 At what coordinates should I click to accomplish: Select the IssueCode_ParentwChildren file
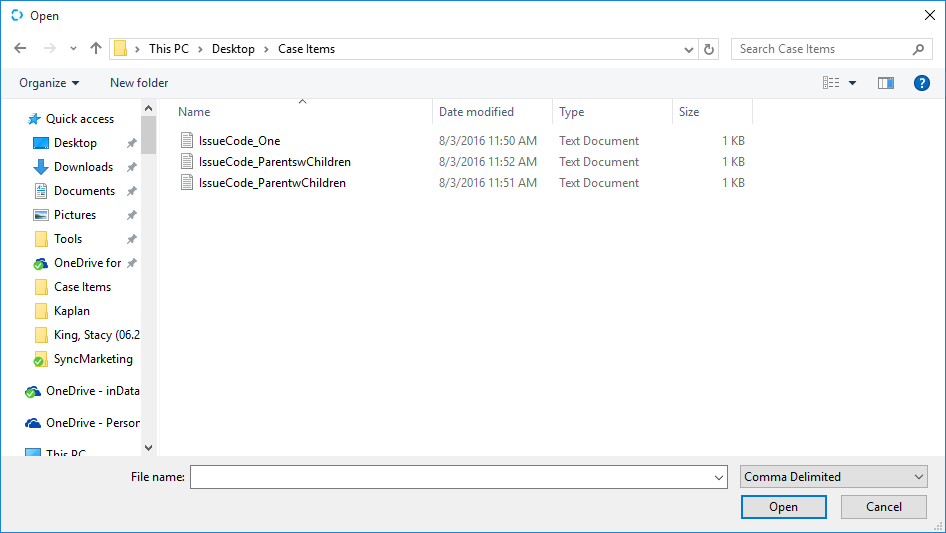pos(272,183)
